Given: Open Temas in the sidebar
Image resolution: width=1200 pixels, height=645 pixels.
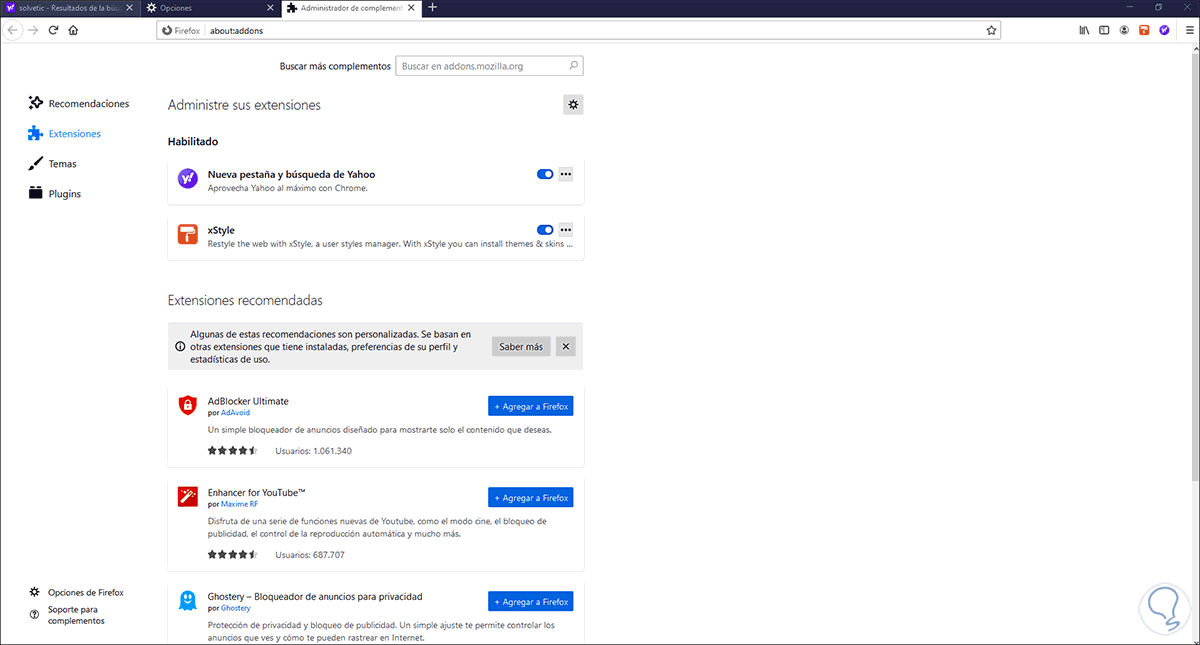Looking at the screenshot, I should pyautogui.click(x=53, y=163).
